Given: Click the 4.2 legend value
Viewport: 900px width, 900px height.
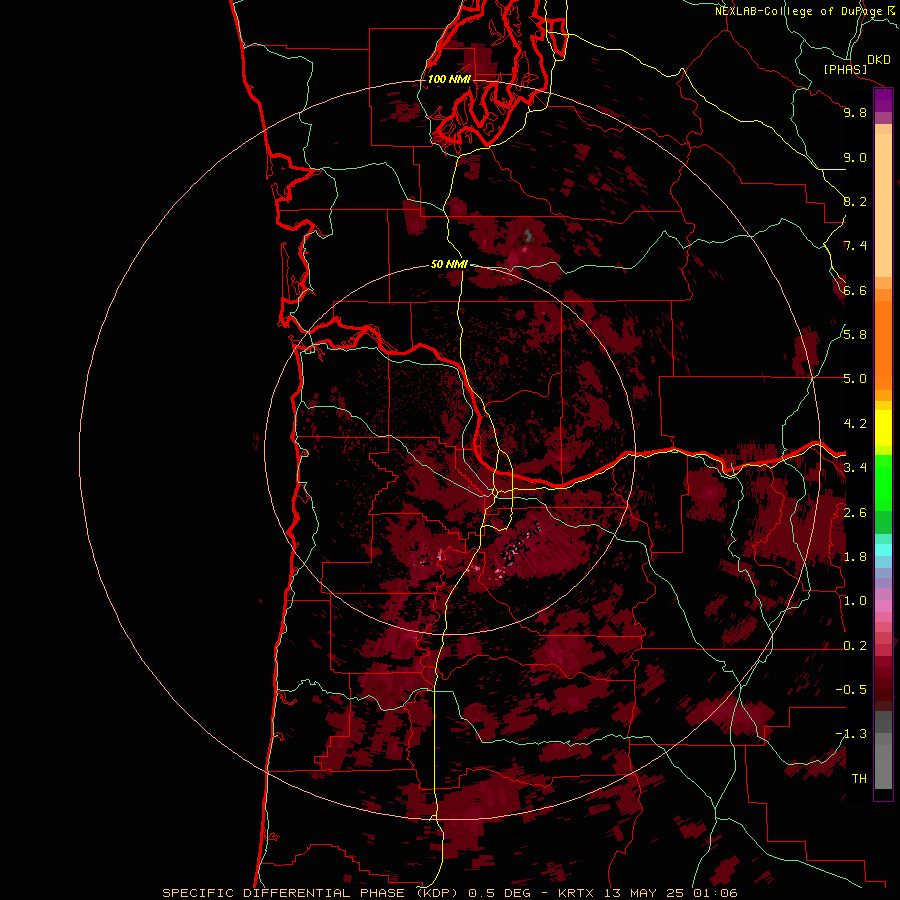Looking at the screenshot, I should click(x=855, y=424).
